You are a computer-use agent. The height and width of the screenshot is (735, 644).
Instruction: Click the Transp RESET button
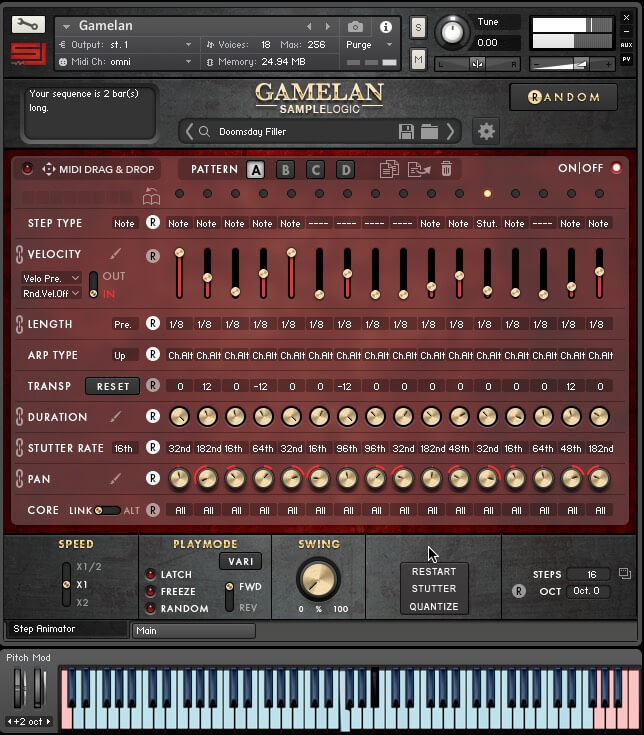coord(112,386)
